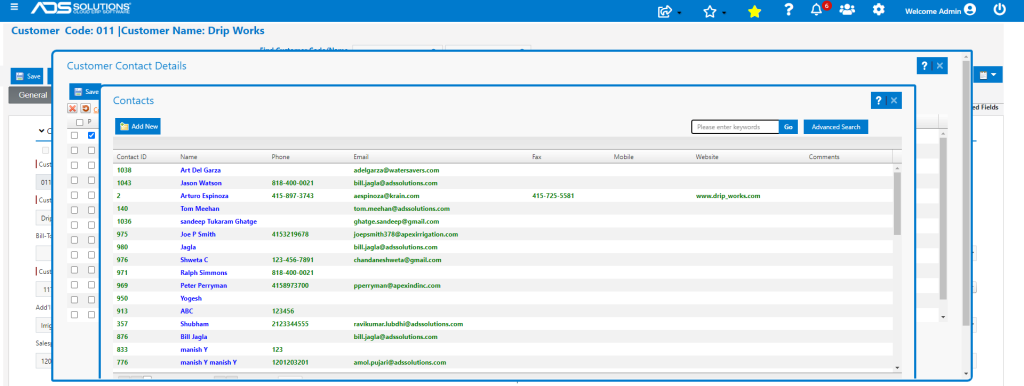Uncheck the checked P column checkbox
This screenshot has height=386, width=1024.
click(x=91, y=135)
